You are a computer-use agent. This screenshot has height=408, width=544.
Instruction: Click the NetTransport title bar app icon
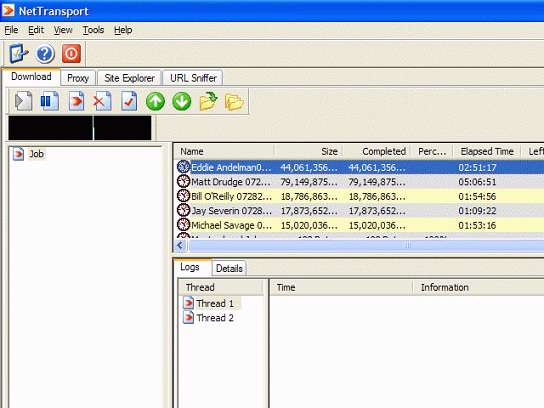click(8, 10)
